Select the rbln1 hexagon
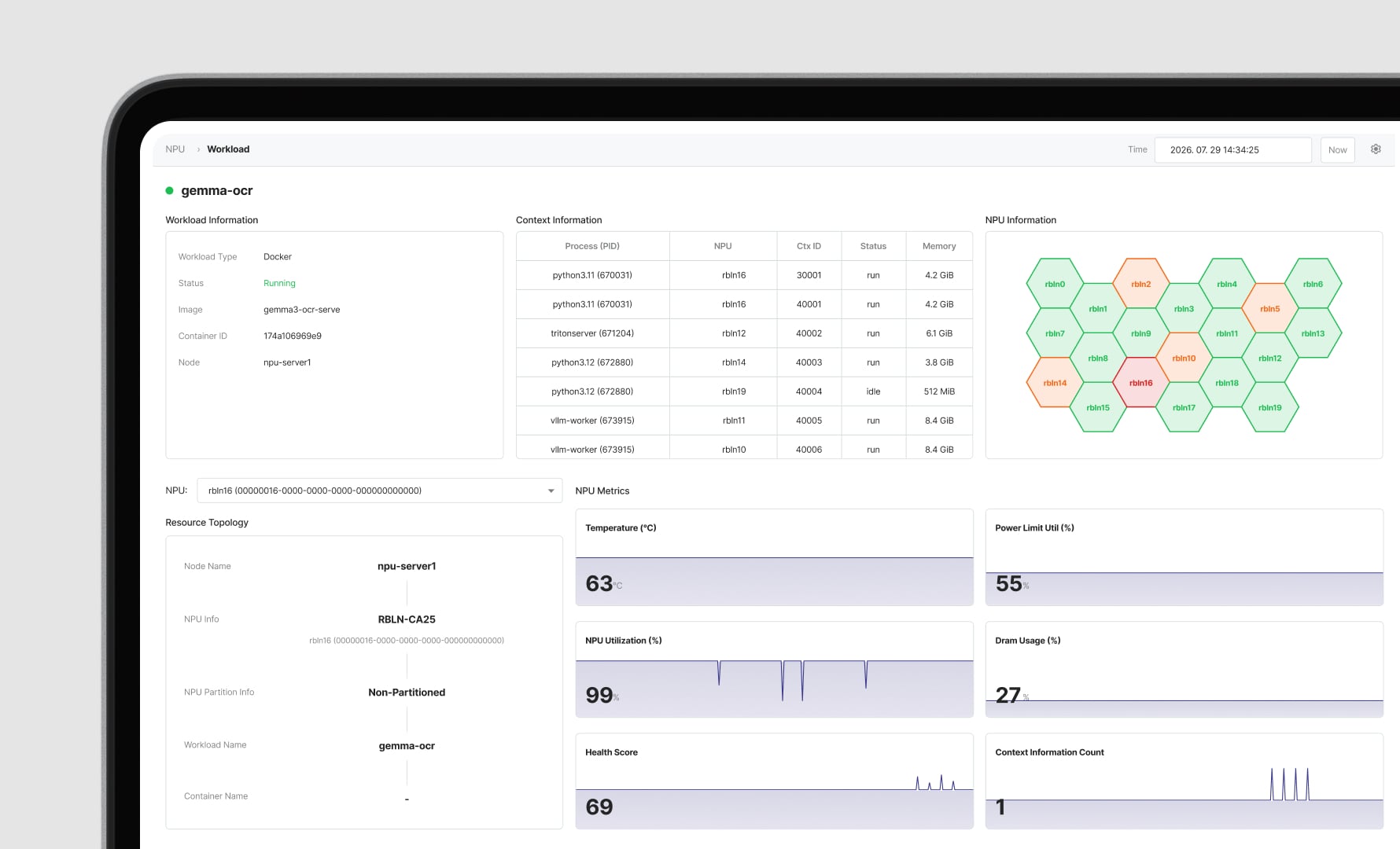 point(1098,309)
